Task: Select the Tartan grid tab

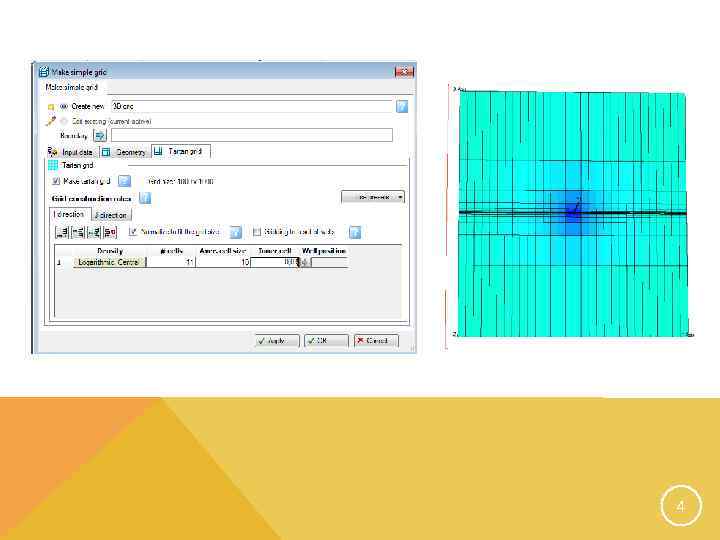Action: click(181, 151)
